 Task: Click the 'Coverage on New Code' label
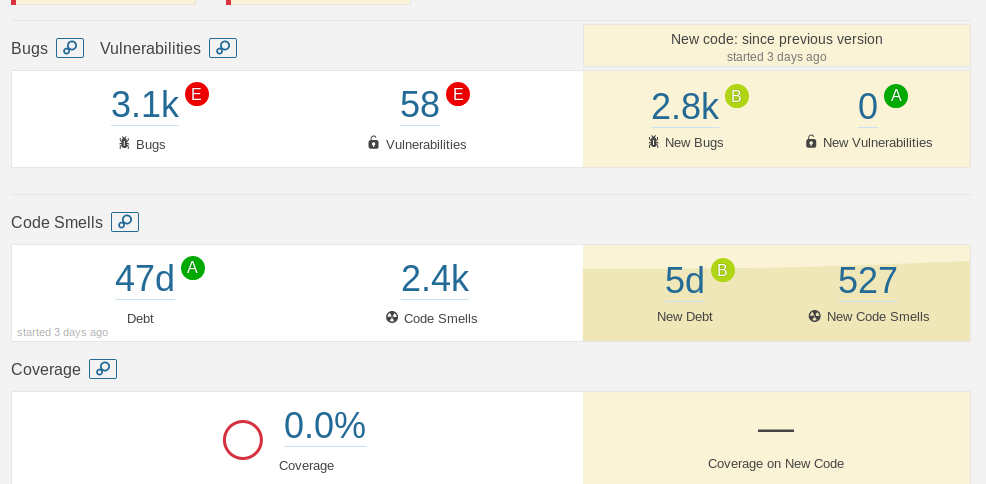(x=776, y=464)
